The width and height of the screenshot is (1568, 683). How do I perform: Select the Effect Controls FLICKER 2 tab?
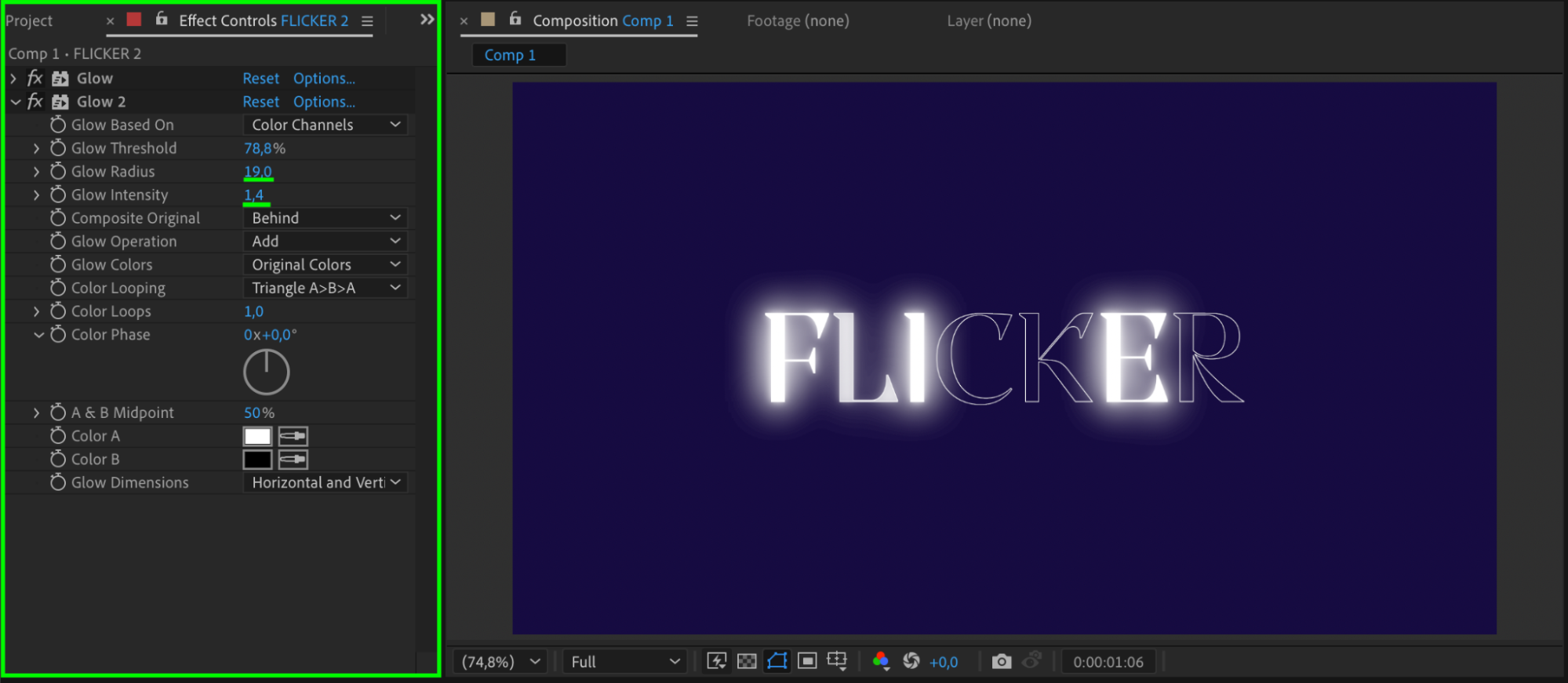click(x=264, y=21)
